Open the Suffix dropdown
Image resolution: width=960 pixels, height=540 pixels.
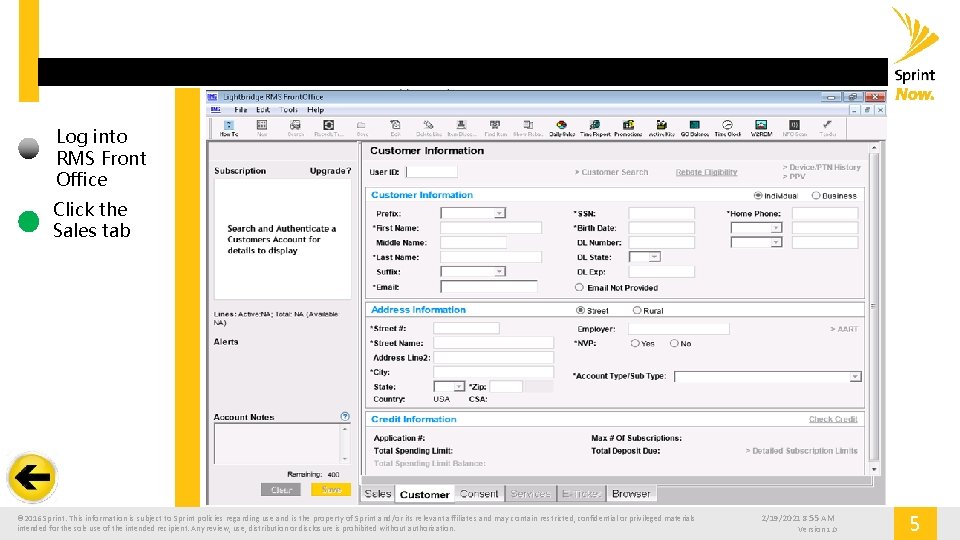(x=473, y=271)
